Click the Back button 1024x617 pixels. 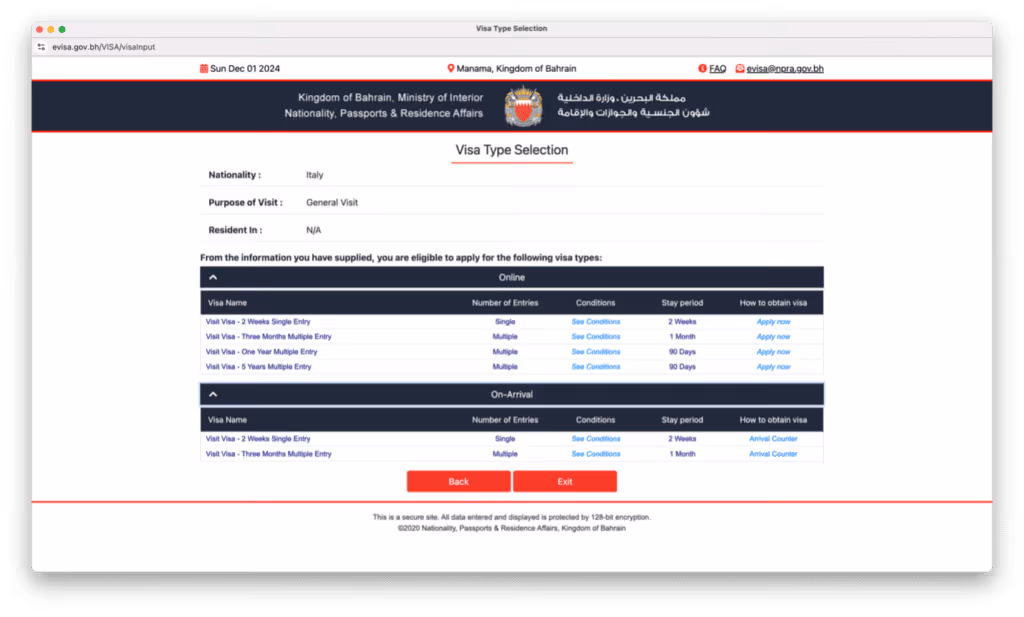[458, 482]
